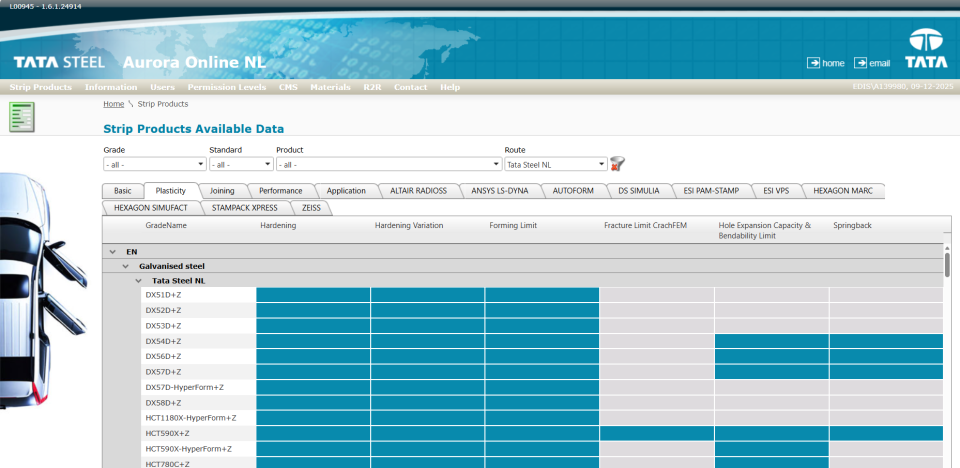The height and width of the screenshot is (468, 960).
Task: Click the Home breadcrumb link
Action: 113,104
